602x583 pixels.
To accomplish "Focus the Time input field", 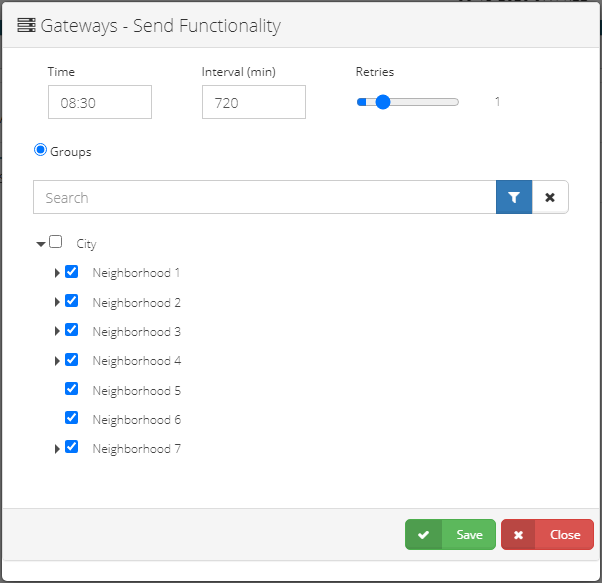I will click(100, 102).
